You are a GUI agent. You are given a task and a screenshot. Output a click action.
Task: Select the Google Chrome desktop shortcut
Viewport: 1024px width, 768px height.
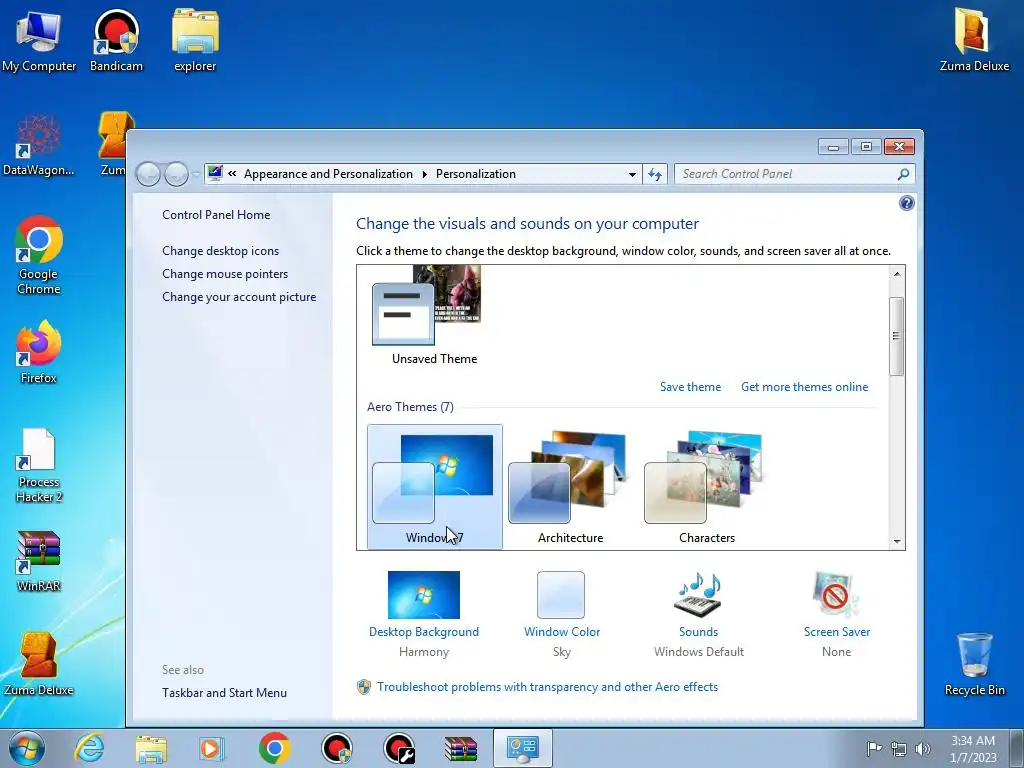point(39,256)
